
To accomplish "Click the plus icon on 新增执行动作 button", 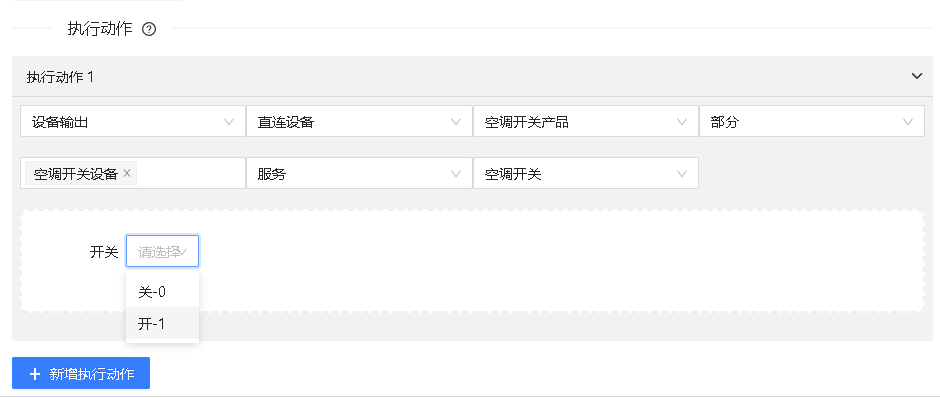I will tap(35, 374).
